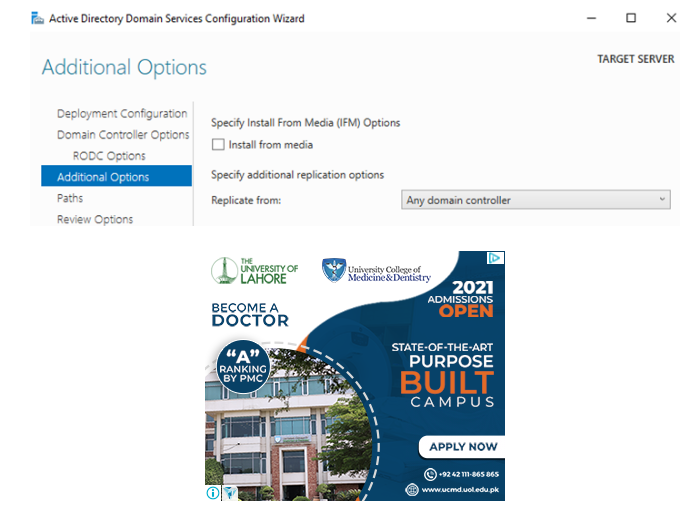This screenshot has width=695, height=516.
Task: Open the Review Options step
Action: 95,219
